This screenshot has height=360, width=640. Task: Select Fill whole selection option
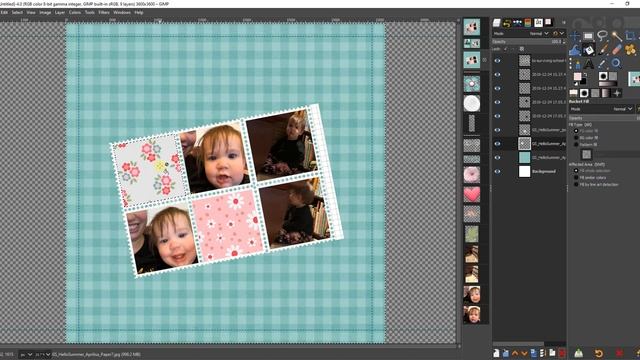[x=576, y=171]
